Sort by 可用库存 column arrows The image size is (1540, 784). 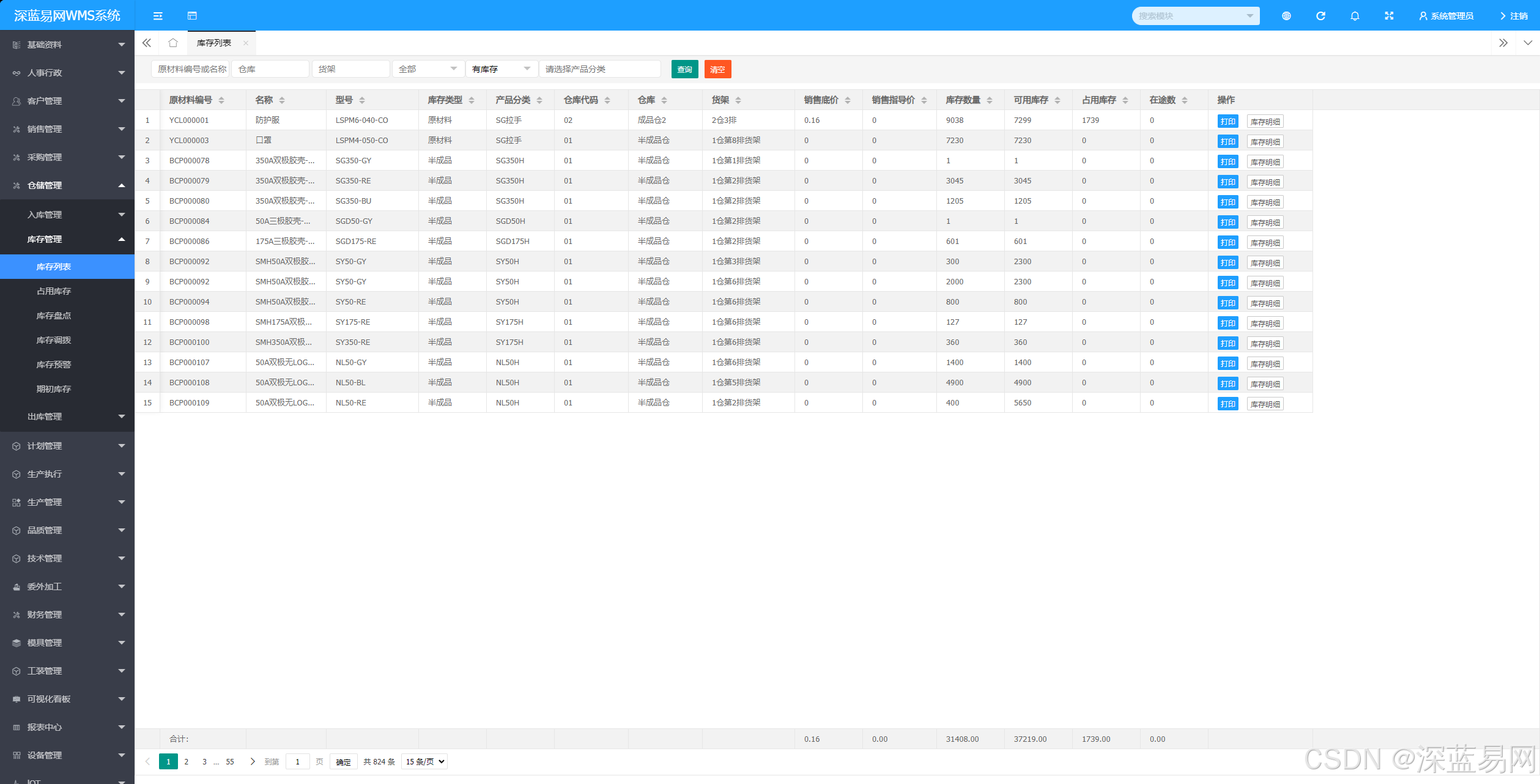tap(1057, 100)
